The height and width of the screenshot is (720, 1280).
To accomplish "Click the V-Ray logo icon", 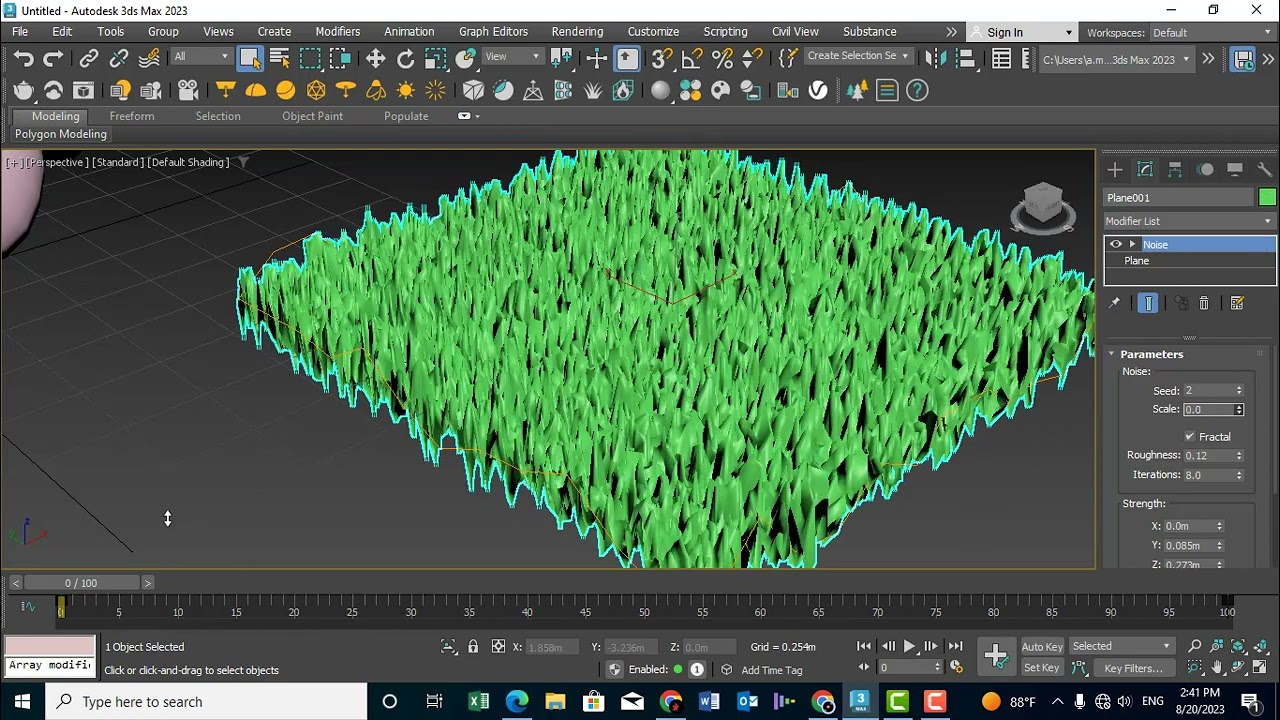I will click(818, 91).
